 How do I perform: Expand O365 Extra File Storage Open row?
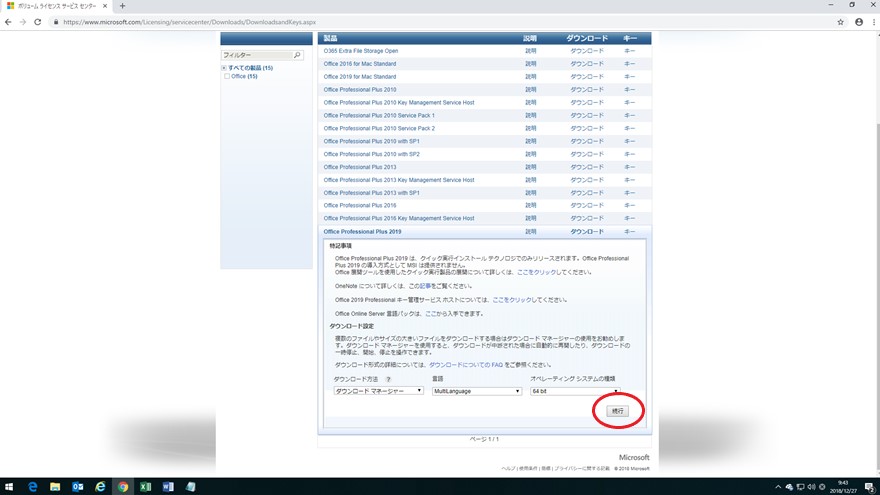coord(361,51)
